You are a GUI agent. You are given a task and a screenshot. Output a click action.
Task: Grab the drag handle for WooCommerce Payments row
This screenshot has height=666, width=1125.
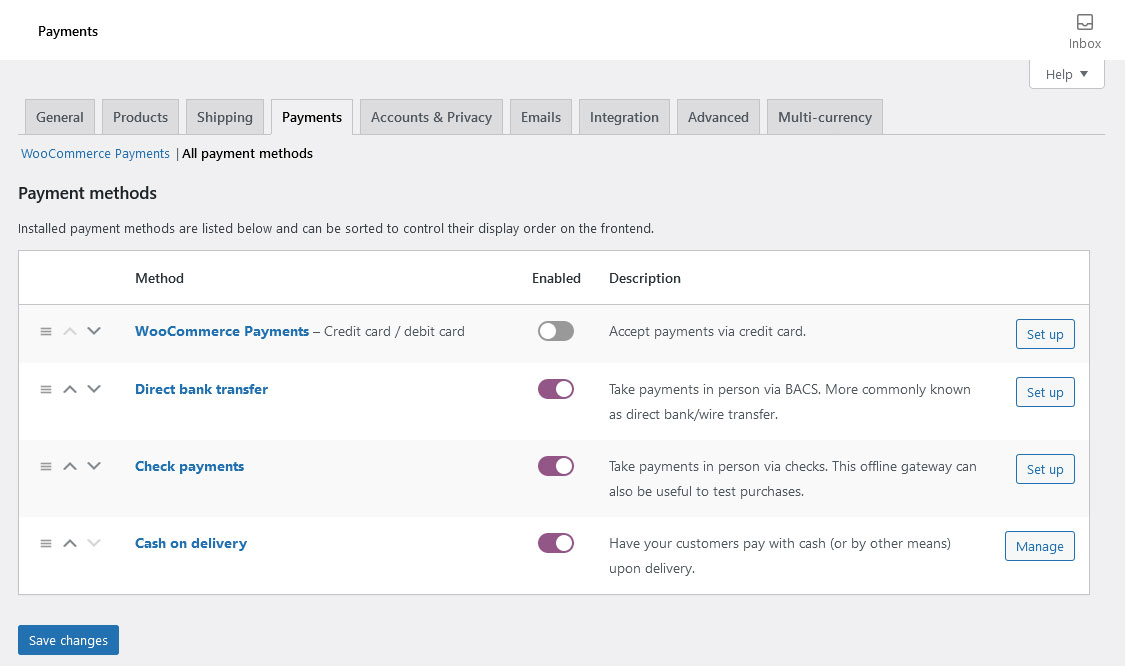(x=46, y=332)
